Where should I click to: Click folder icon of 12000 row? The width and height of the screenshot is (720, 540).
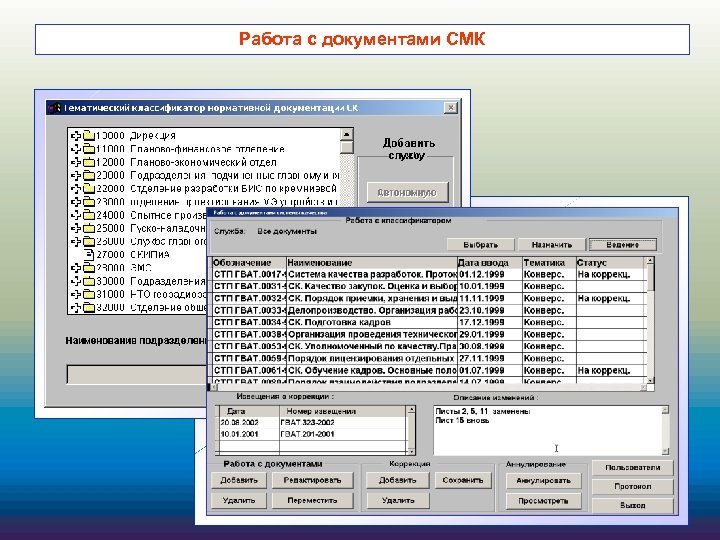click(x=89, y=163)
